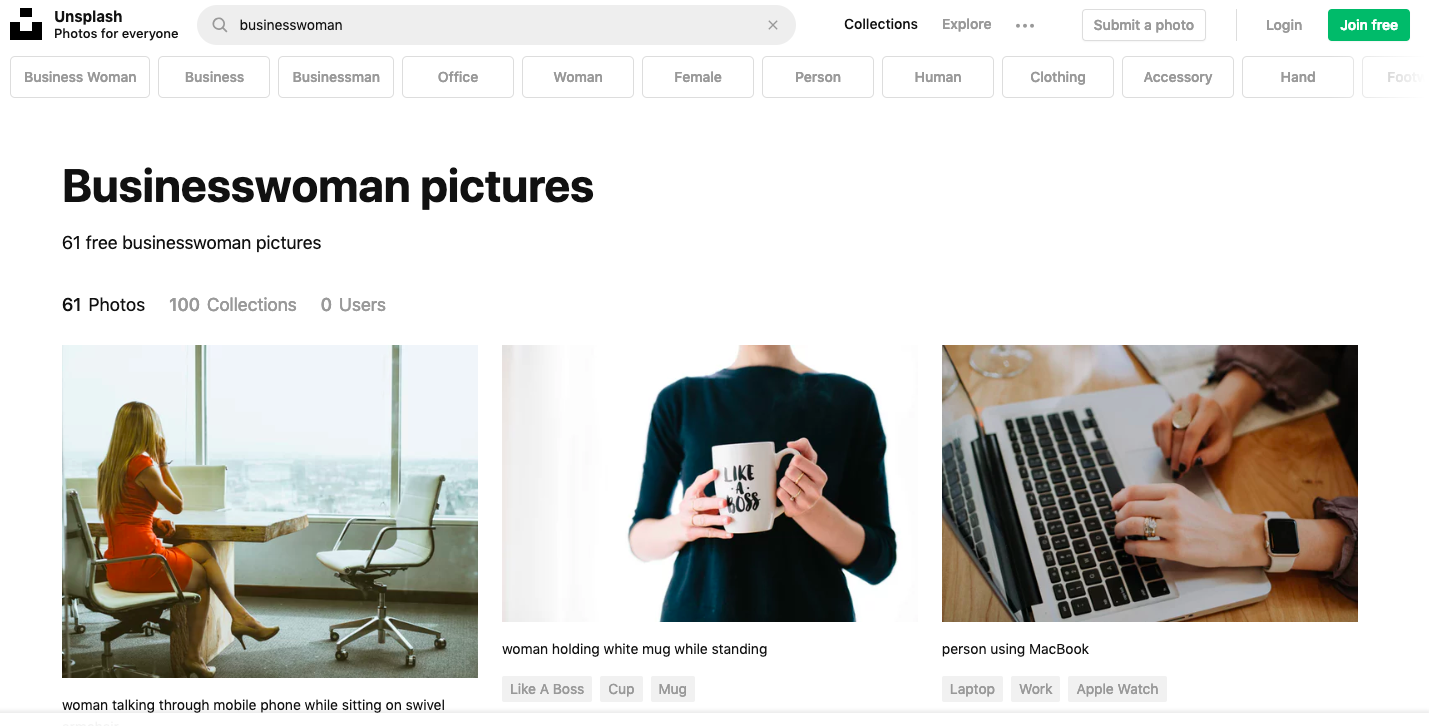Select the Female tag chip

click(698, 77)
